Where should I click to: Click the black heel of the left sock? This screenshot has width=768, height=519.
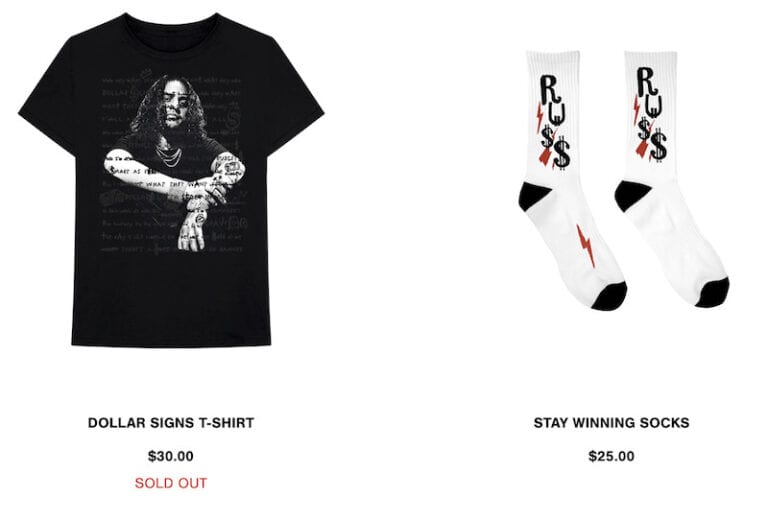tap(533, 196)
